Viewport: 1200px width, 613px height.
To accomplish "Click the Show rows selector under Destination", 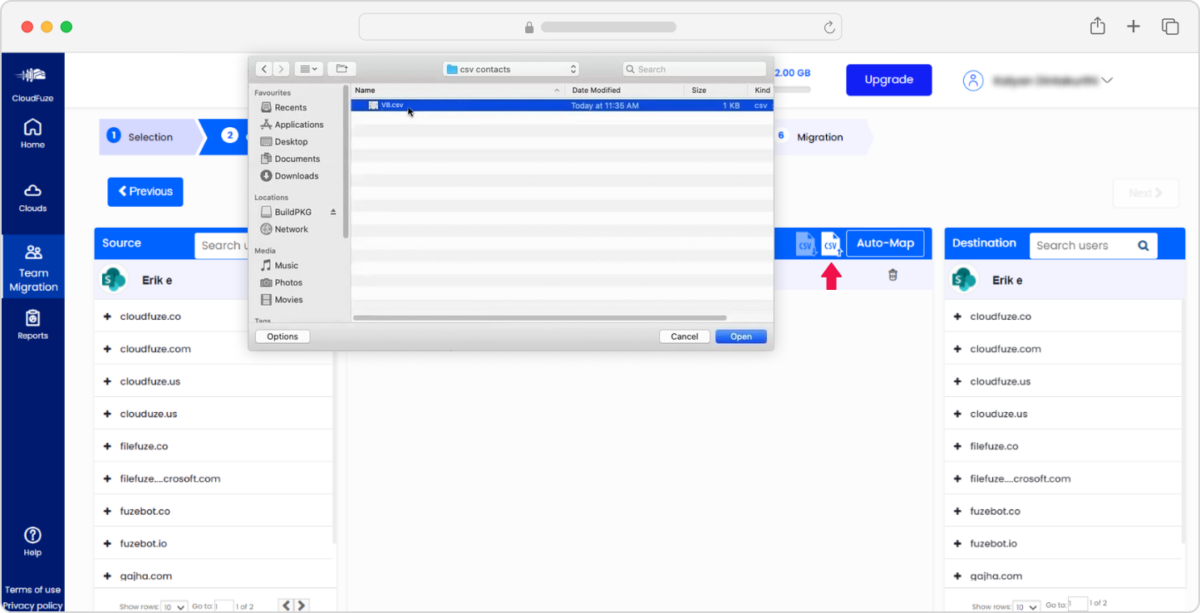I will (x=1028, y=606).
